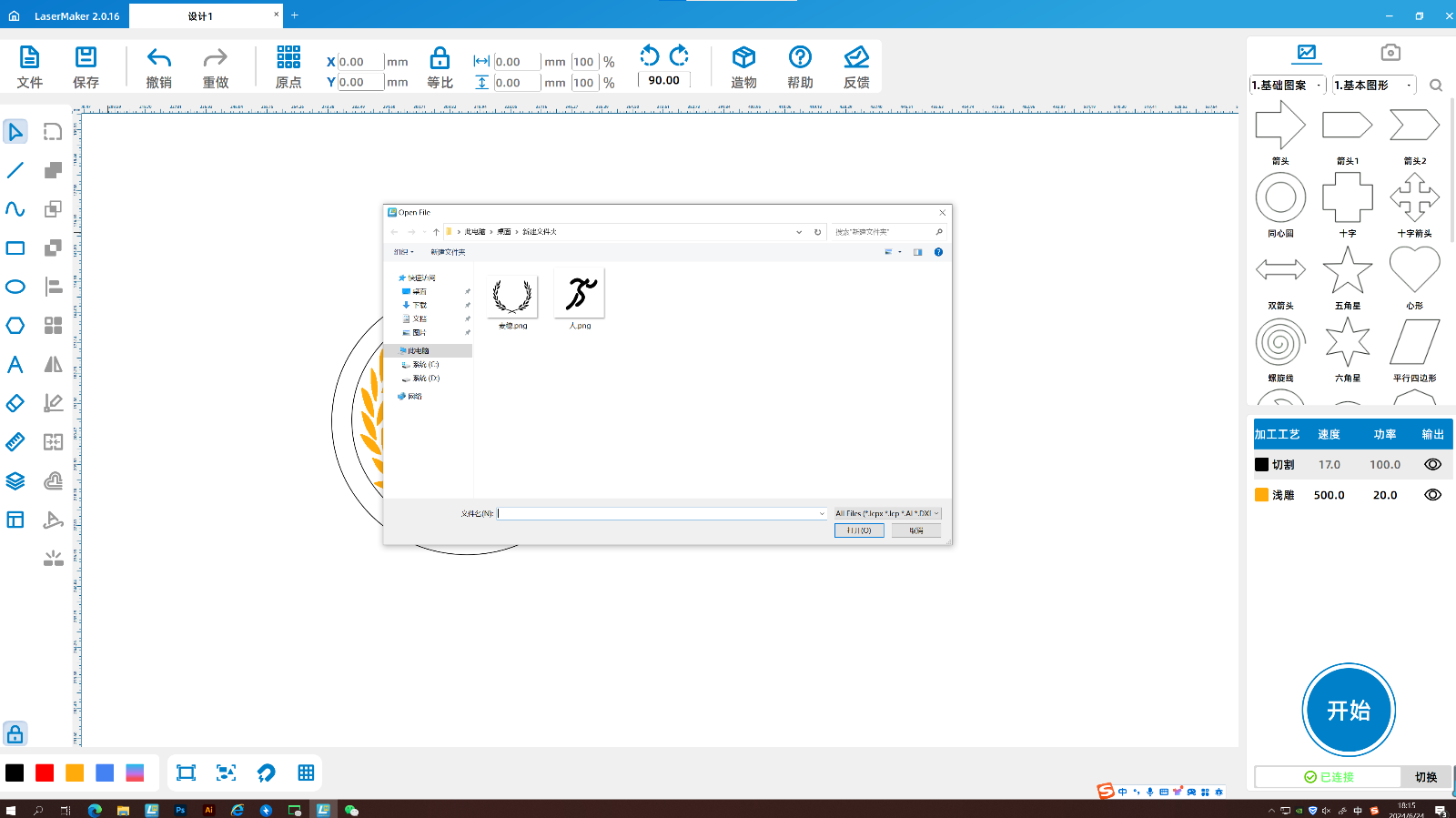Select 此电脑 in the navigation pane
1456x818 pixels.
click(x=419, y=351)
